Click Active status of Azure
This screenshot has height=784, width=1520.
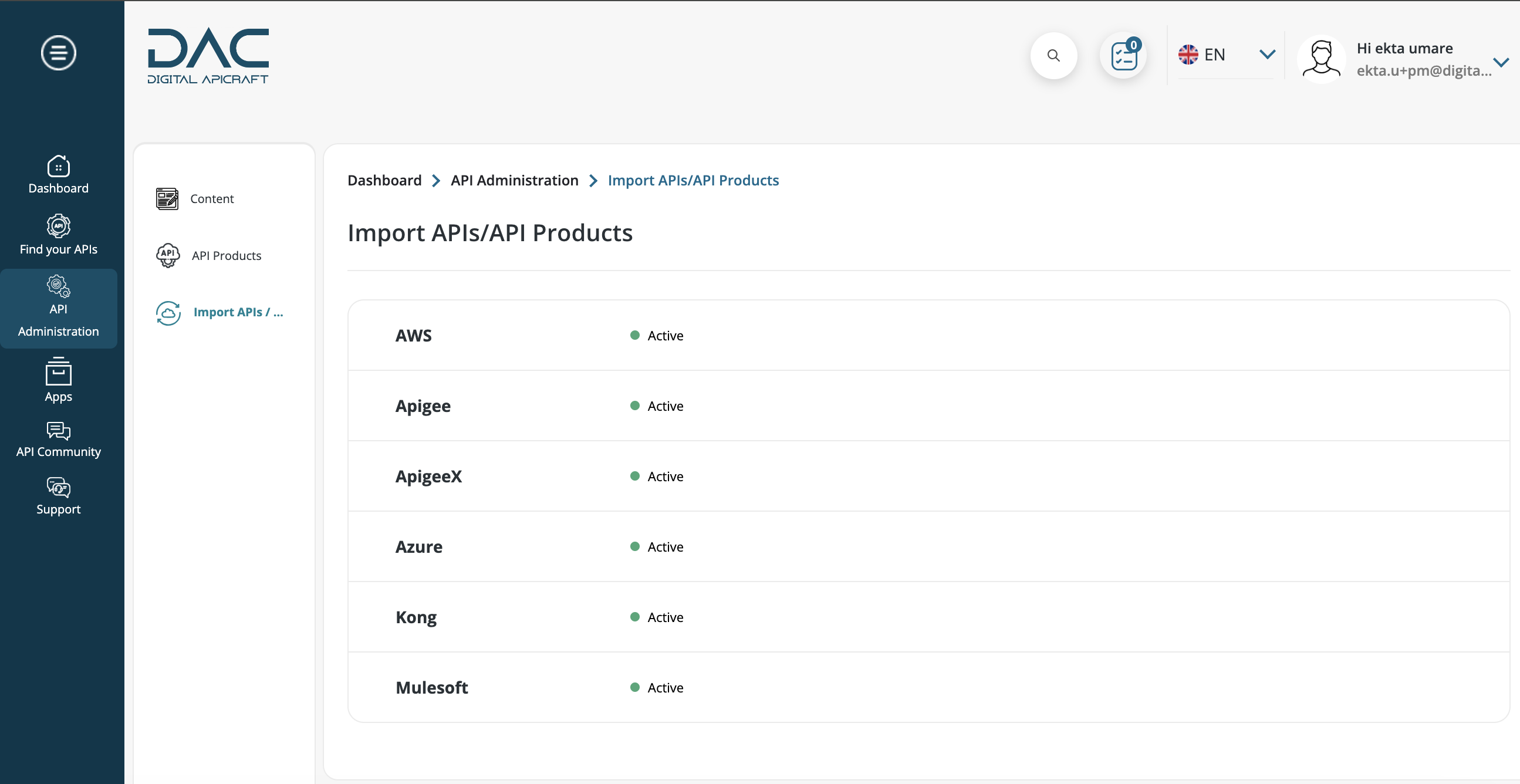(x=657, y=547)
